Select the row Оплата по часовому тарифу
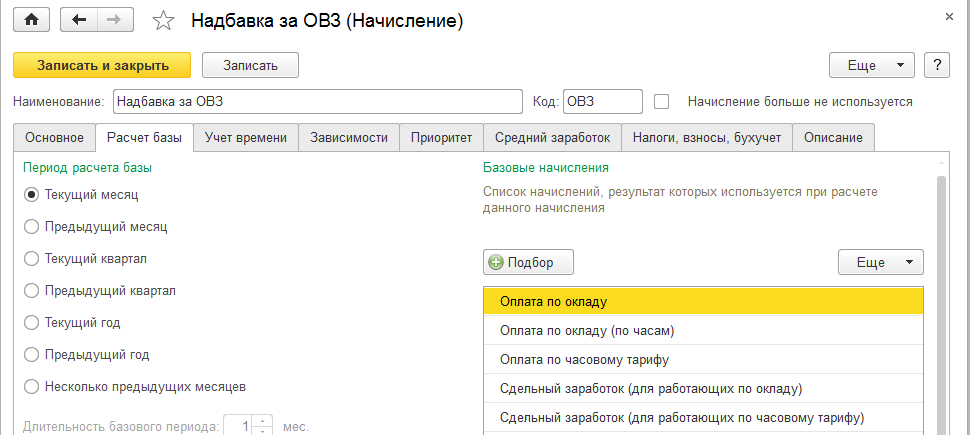970x435 pixels. pyautogui.click(x=703, y=360)
